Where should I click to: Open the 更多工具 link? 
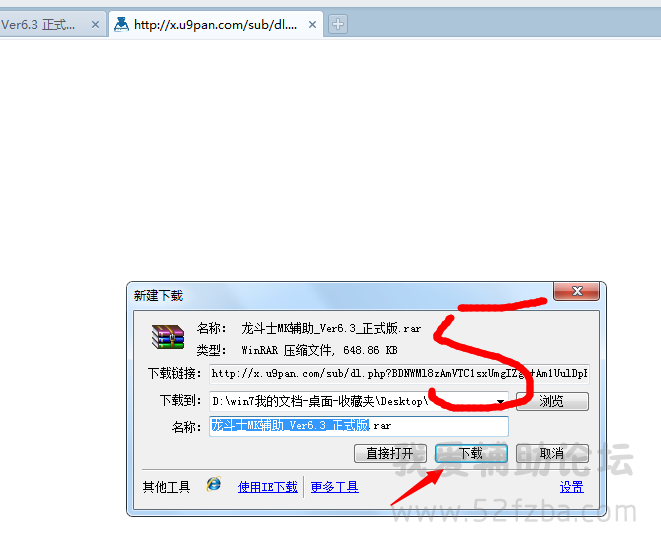[335, 487]
